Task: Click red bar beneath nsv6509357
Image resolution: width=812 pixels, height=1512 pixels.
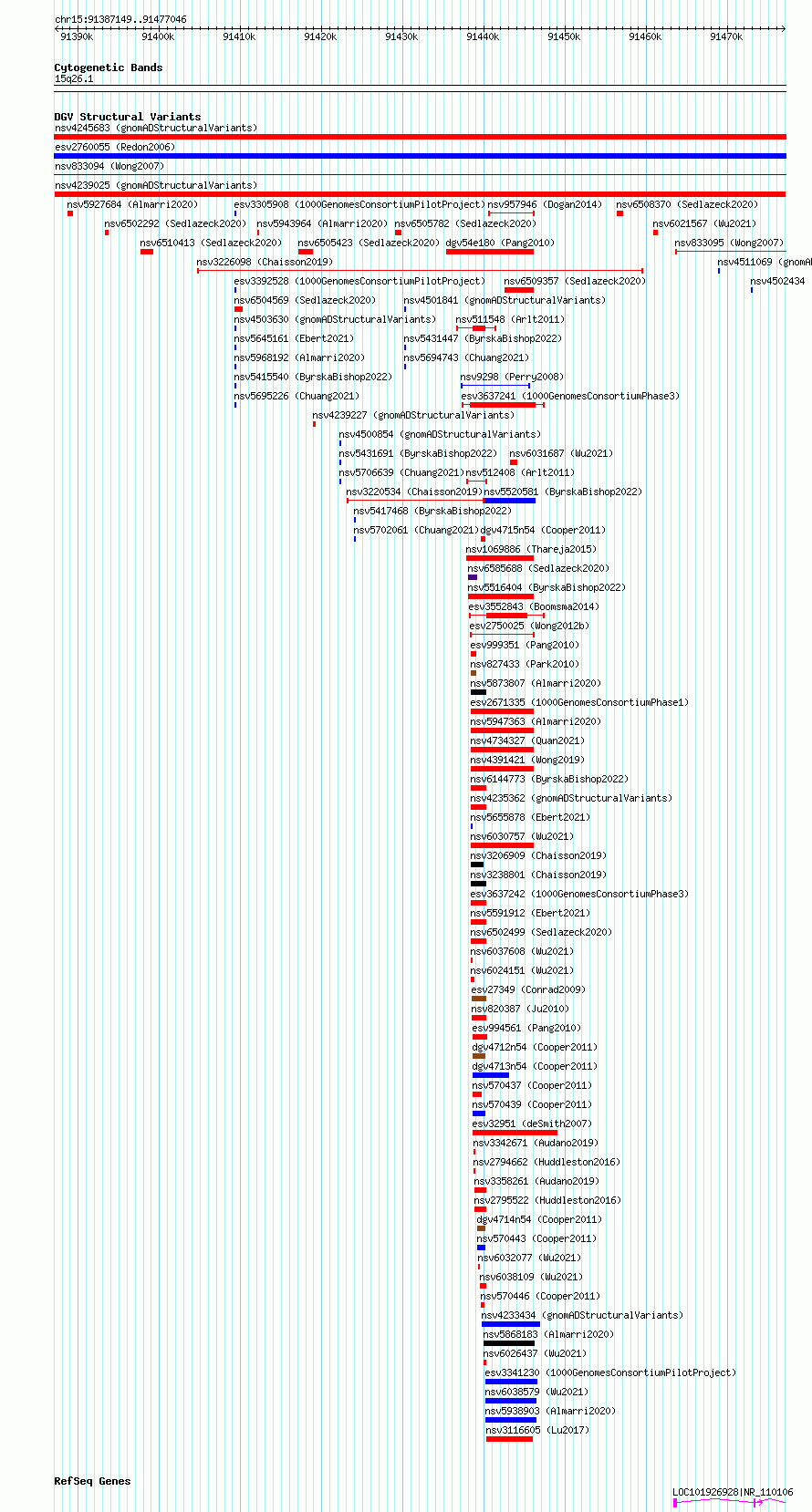Action: pyautogui.click(x=519, y=290)
